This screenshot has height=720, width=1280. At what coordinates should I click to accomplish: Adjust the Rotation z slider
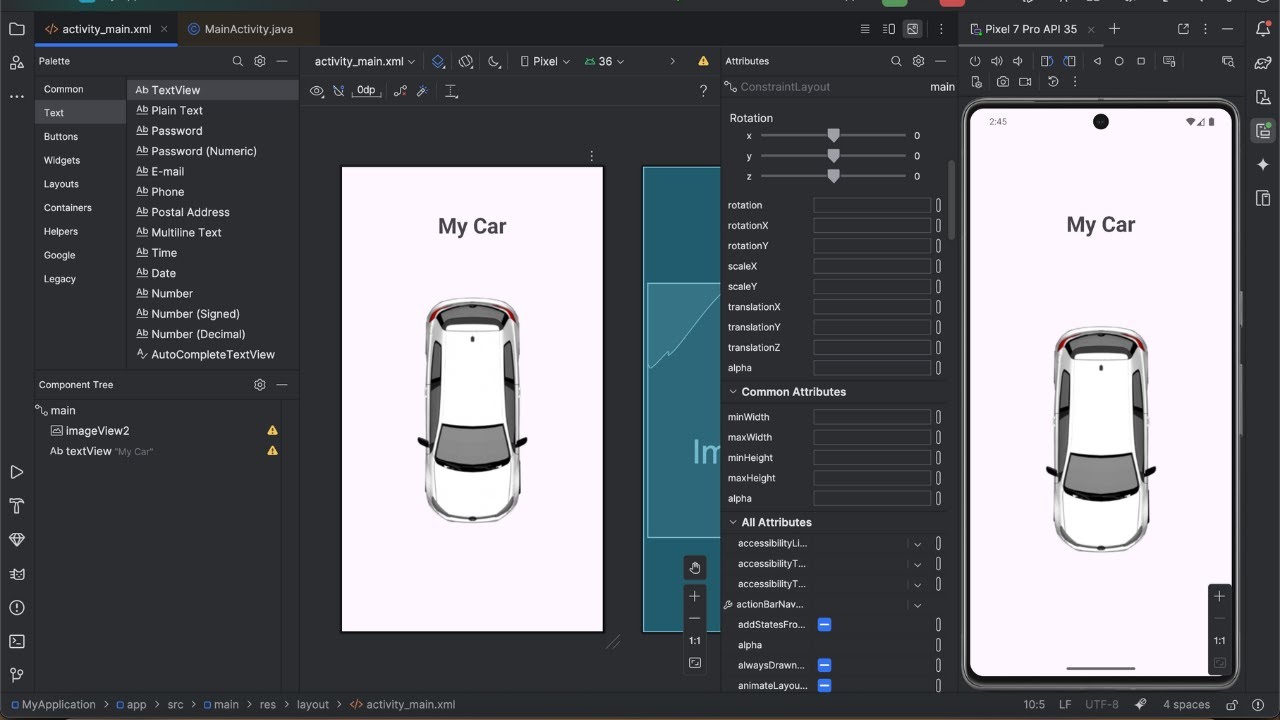coord(833,176)
